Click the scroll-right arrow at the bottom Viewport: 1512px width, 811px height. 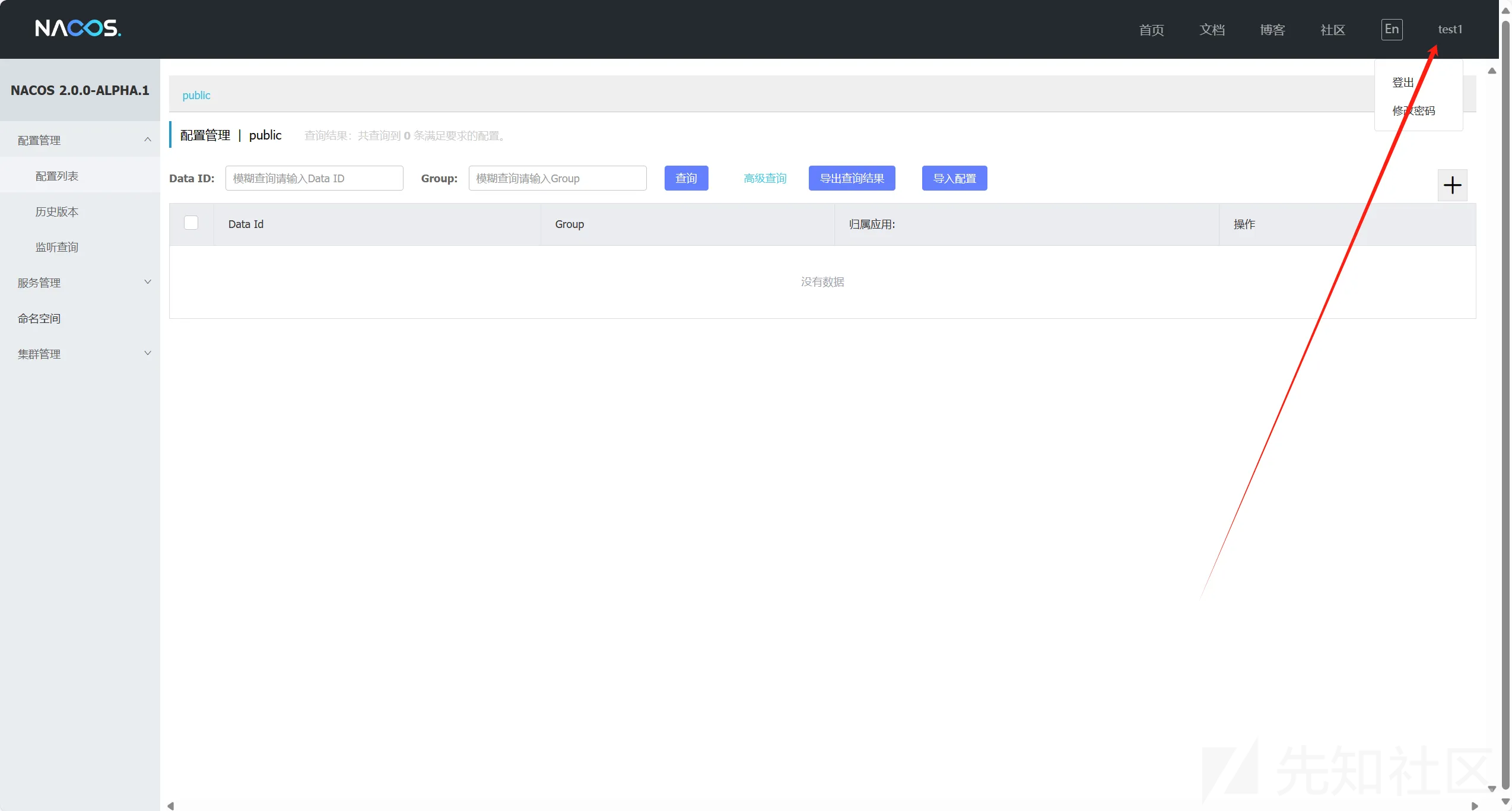pos(1474,805)
